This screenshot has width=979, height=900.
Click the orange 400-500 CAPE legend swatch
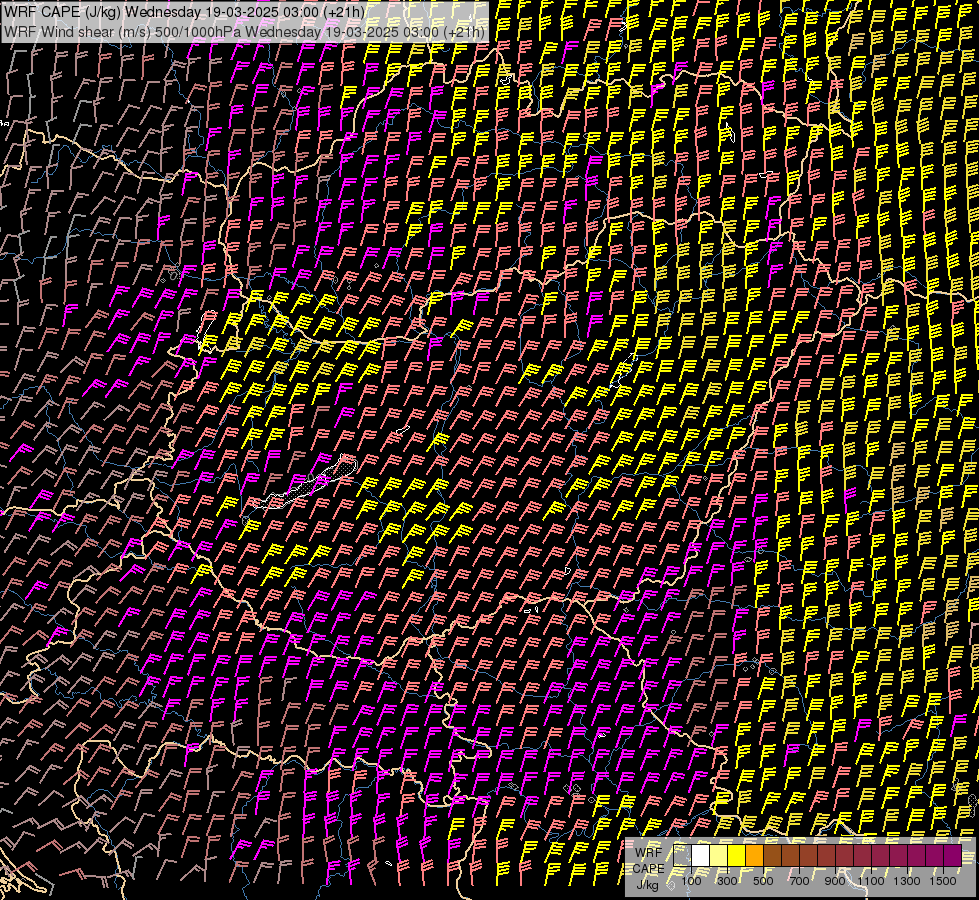pyautogui.click(x=754, y=856)
